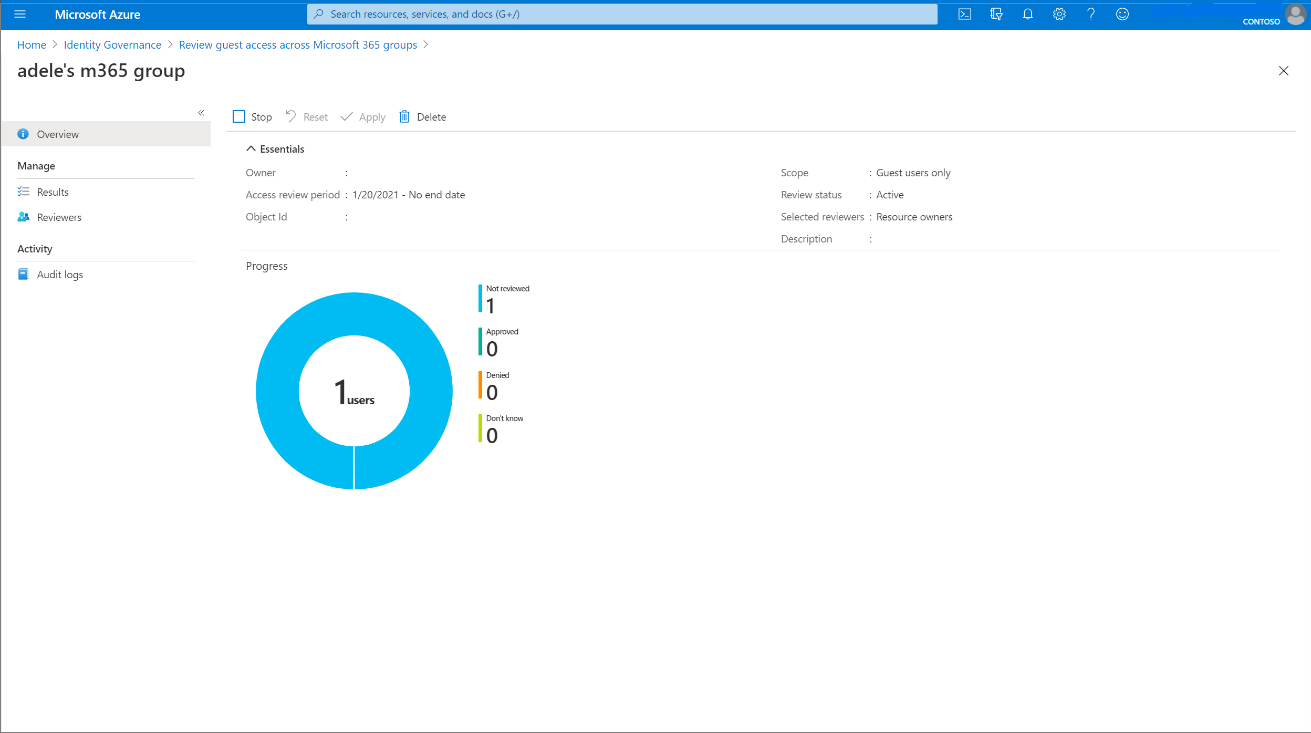
Task: Collapse the Essentials section
Action: click(x=251, y=147)
